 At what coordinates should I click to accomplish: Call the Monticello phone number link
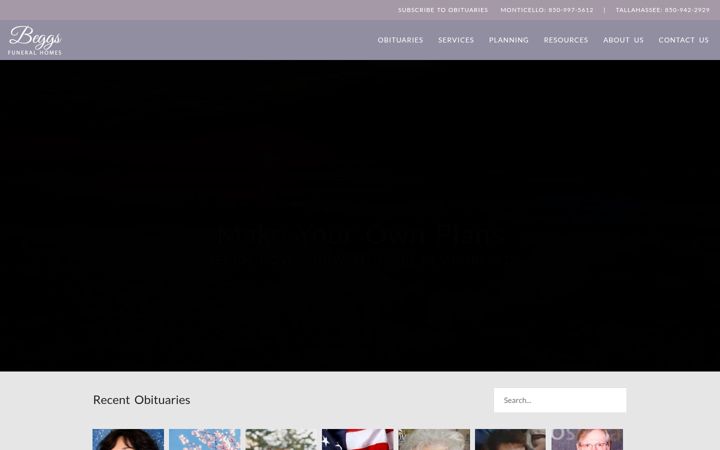(547, 10)
